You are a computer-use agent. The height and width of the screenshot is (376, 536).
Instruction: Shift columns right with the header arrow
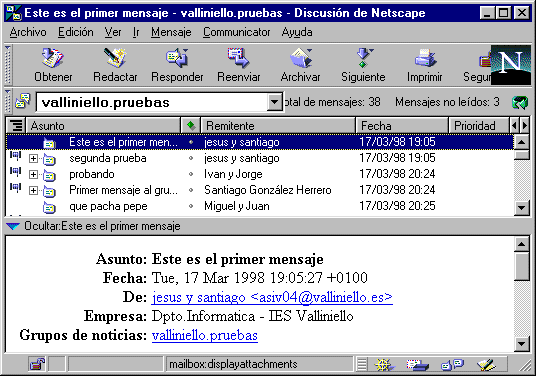(x=525, y=126)
